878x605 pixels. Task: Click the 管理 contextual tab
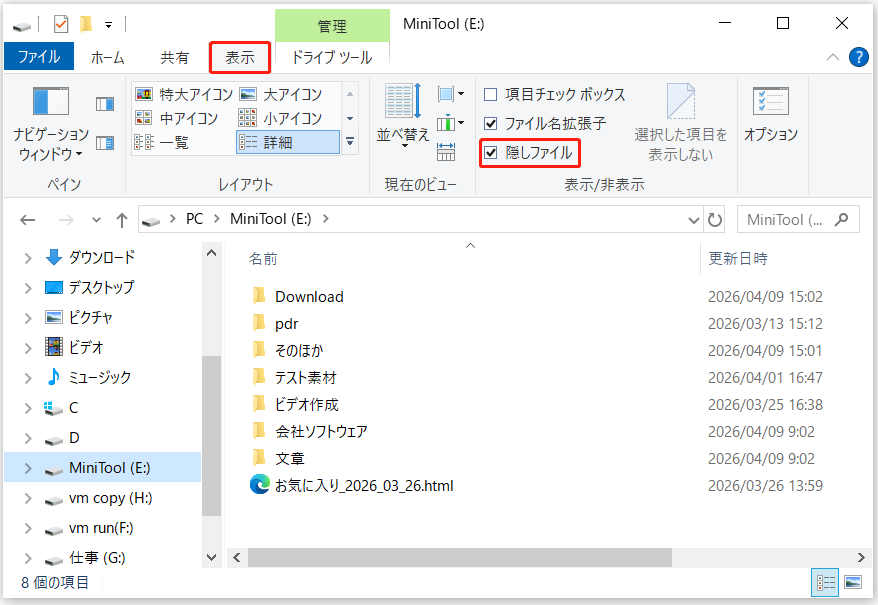point(332,26)
